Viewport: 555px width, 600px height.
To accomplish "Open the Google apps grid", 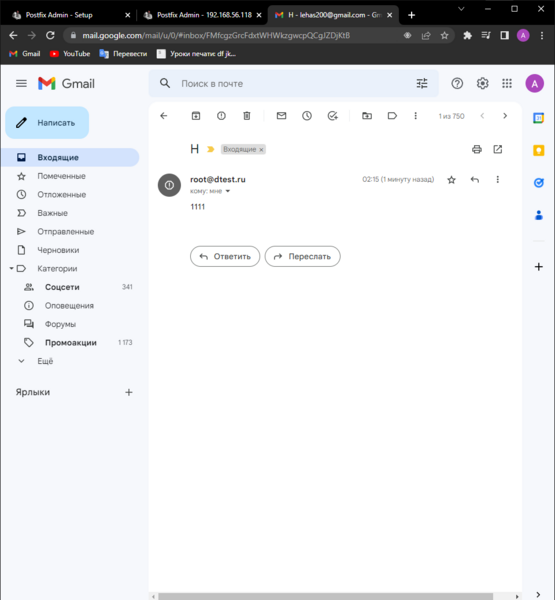I will point(507,83).
